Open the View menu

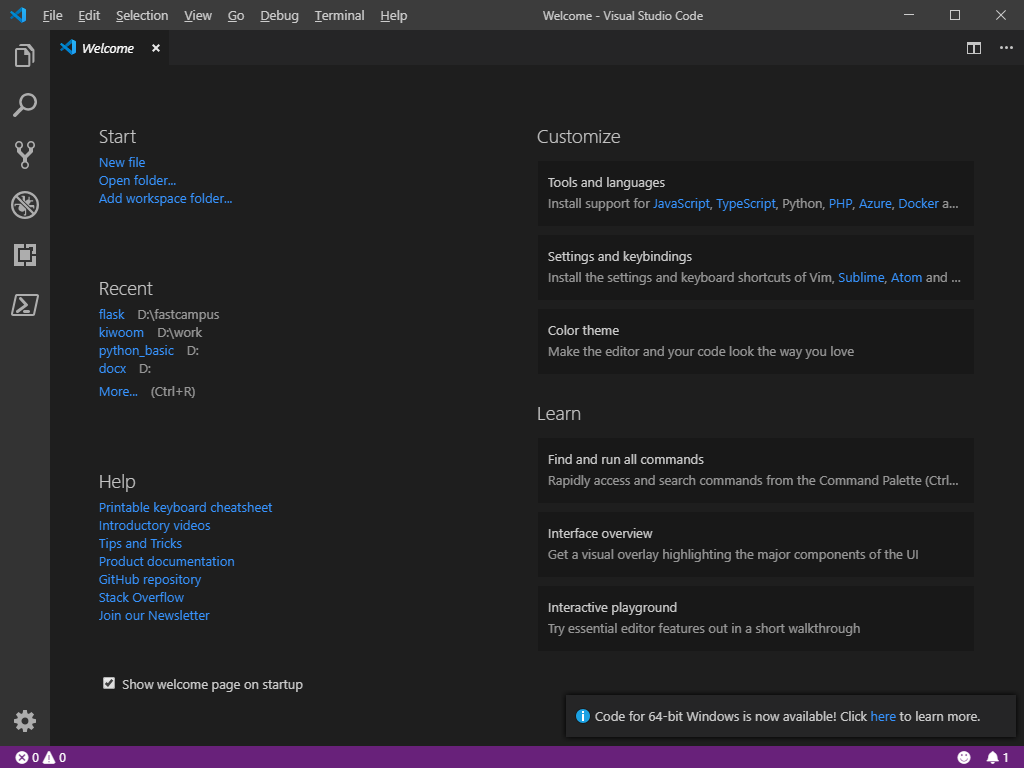point(197,15)
